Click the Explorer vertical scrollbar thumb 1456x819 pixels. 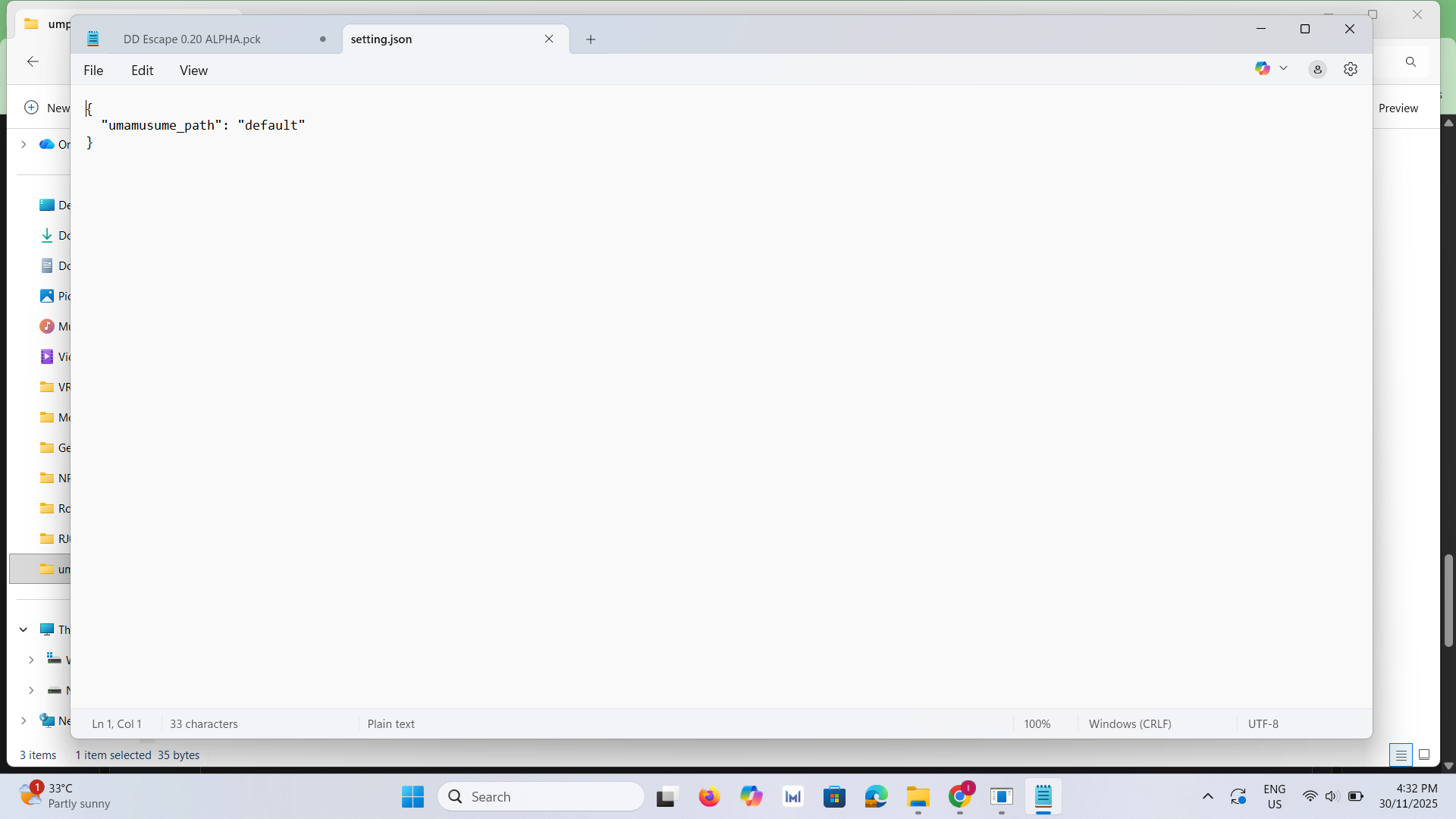[x=1448, y=600]
